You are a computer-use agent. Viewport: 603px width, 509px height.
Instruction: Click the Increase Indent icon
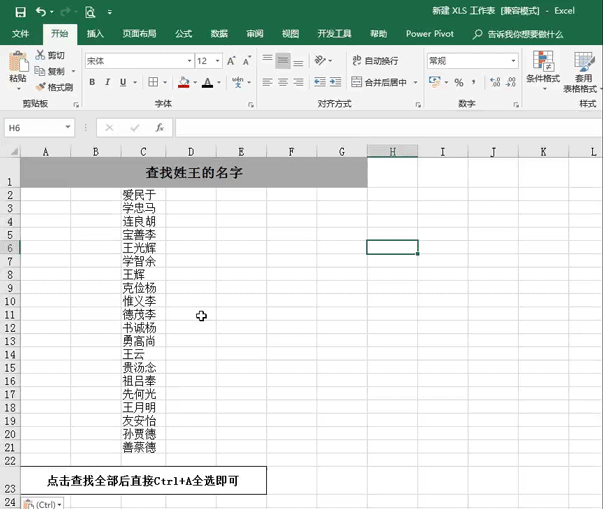pos(335,82)
